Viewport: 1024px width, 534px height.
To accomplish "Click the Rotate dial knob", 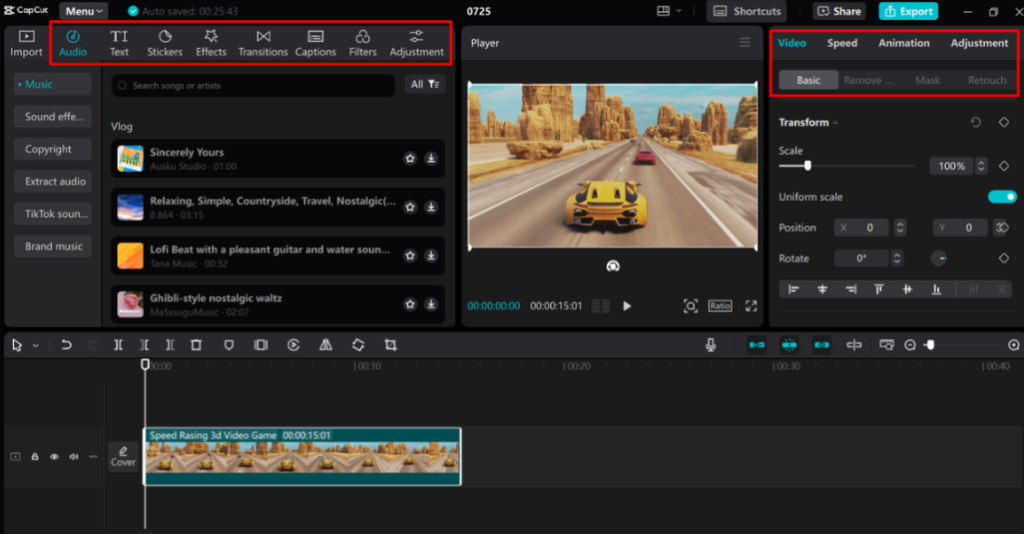I will 938,259.
